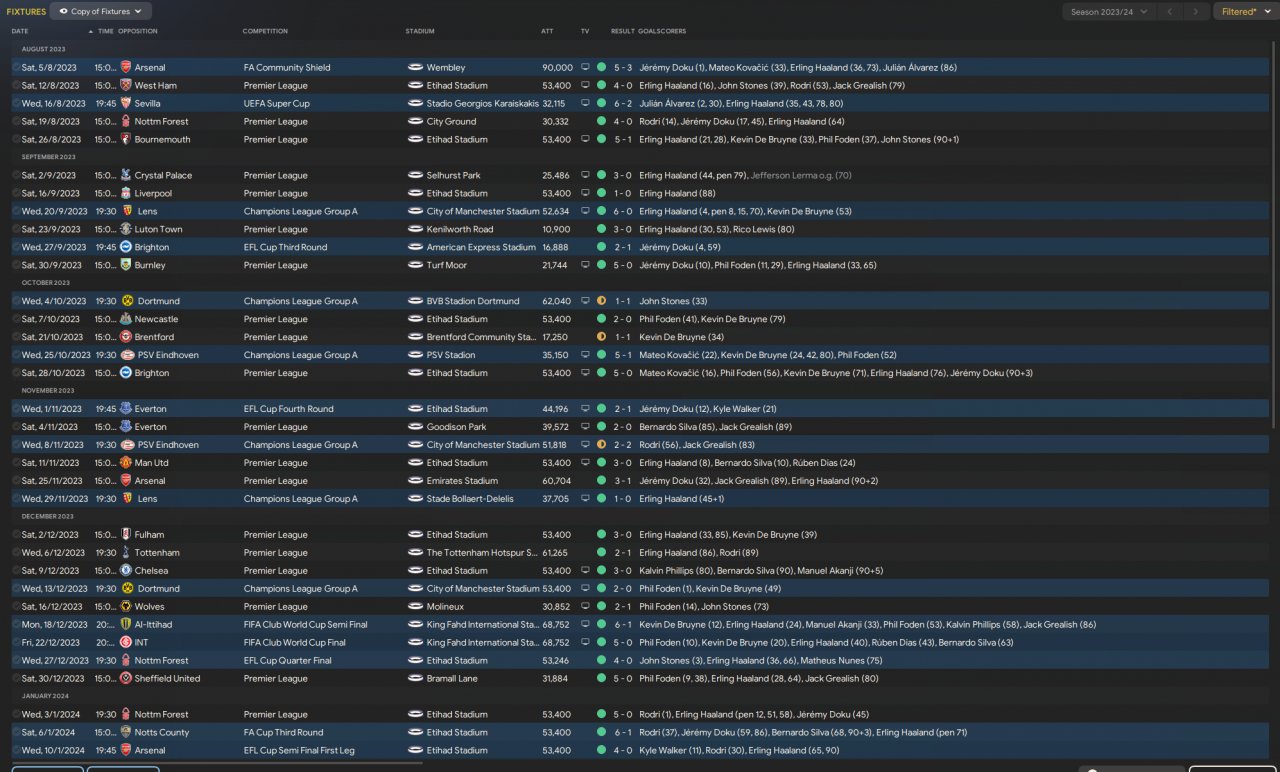Click the Brentford club badge

(x=126, y=338)
